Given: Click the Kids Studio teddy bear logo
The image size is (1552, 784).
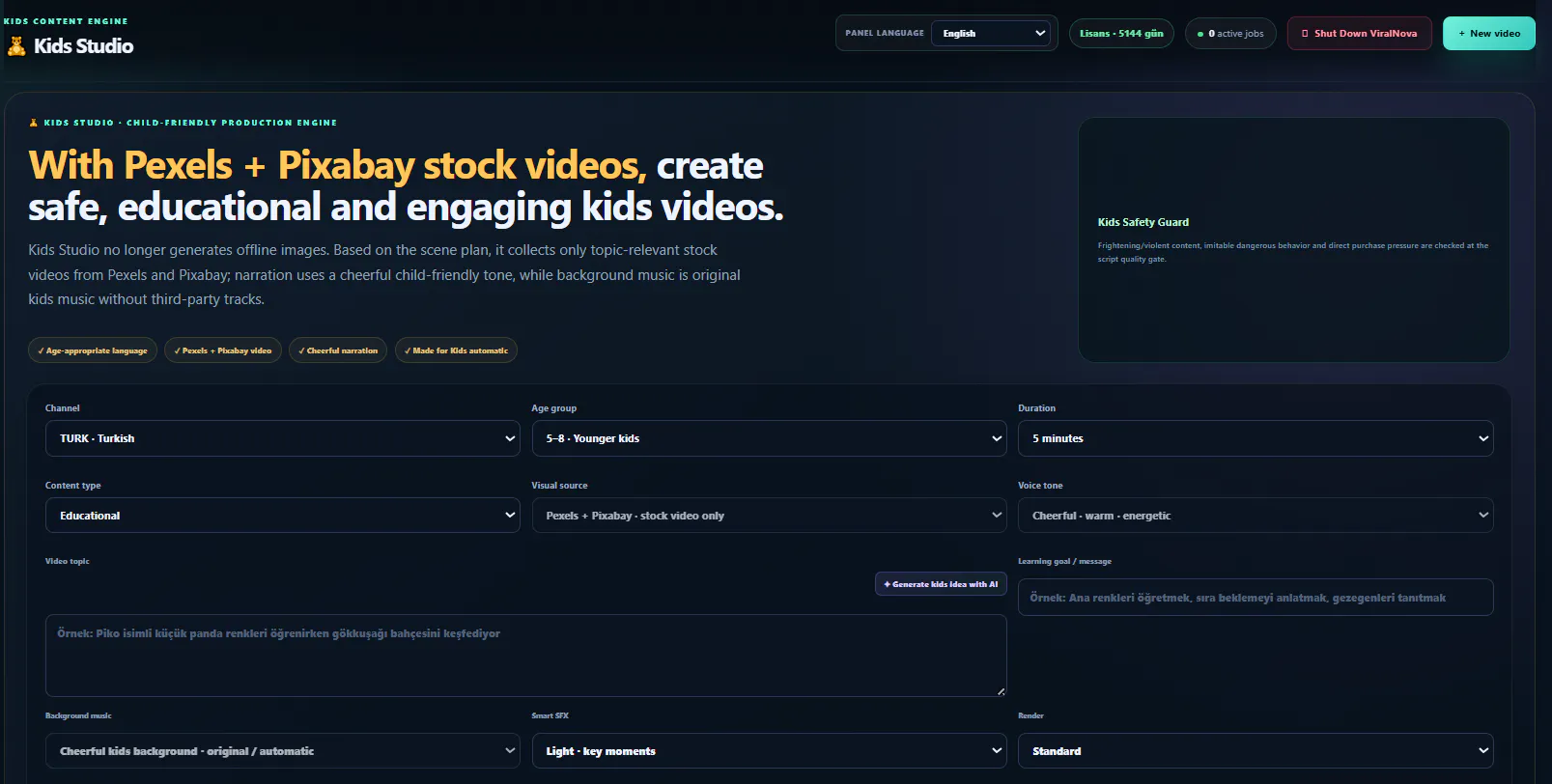Looking at the screenshot, I should tap(16, 45).
